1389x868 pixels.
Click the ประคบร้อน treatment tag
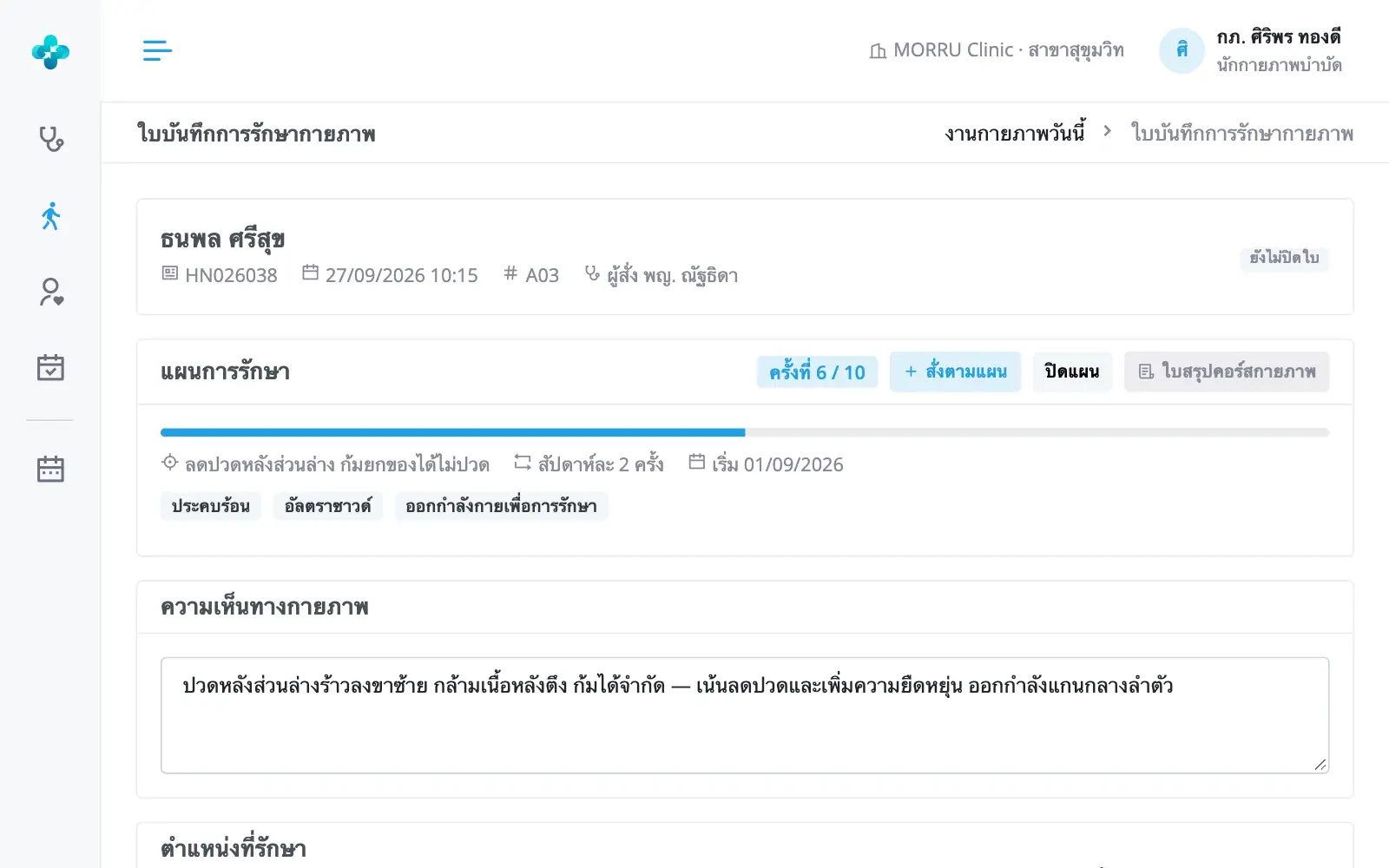tap(211, 506)
